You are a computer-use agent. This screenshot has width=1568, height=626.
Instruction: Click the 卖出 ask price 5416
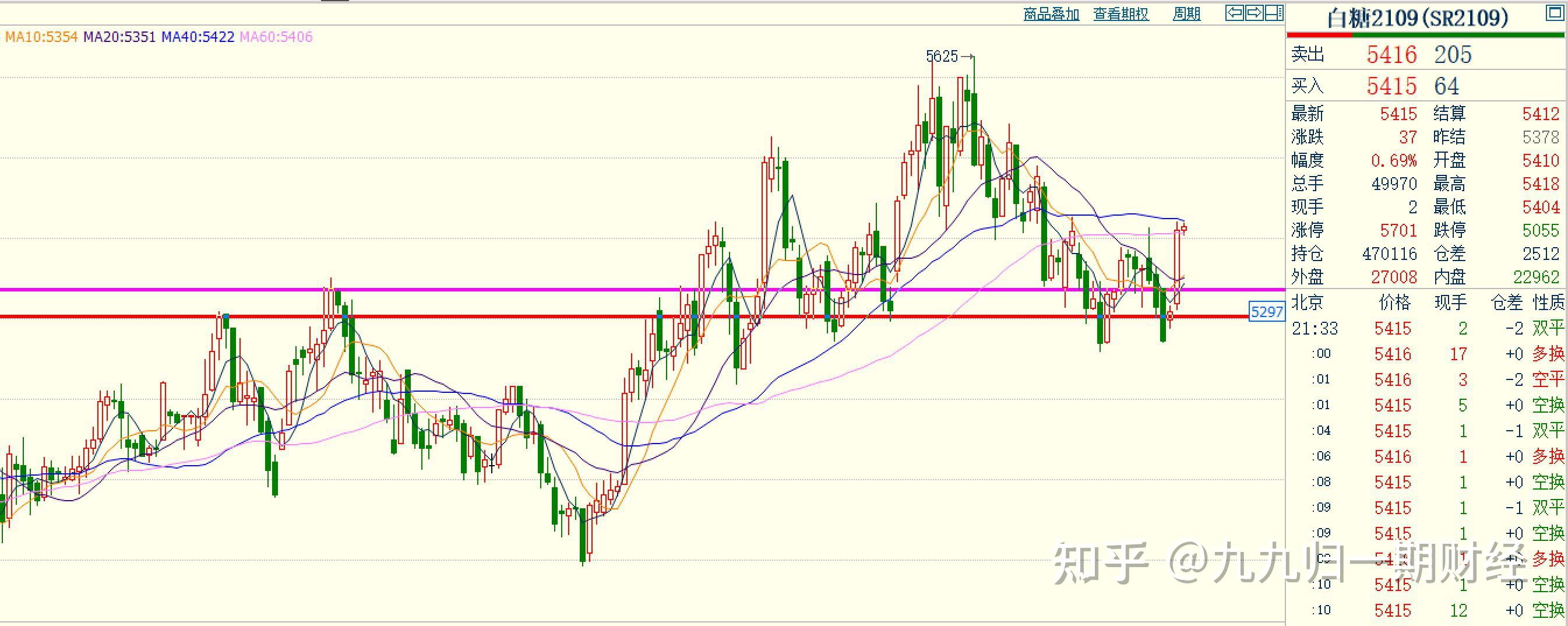click(1391, 55)
